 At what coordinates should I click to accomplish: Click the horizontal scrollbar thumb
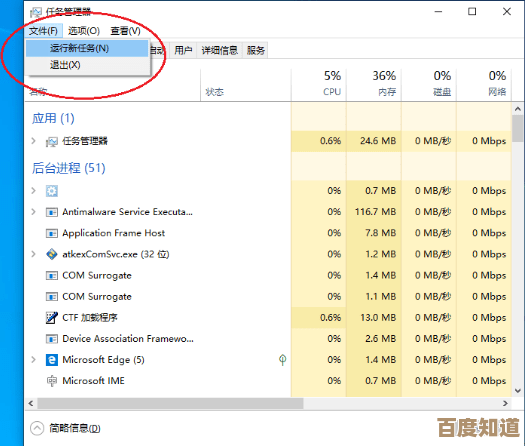click(x=170, y=403)
